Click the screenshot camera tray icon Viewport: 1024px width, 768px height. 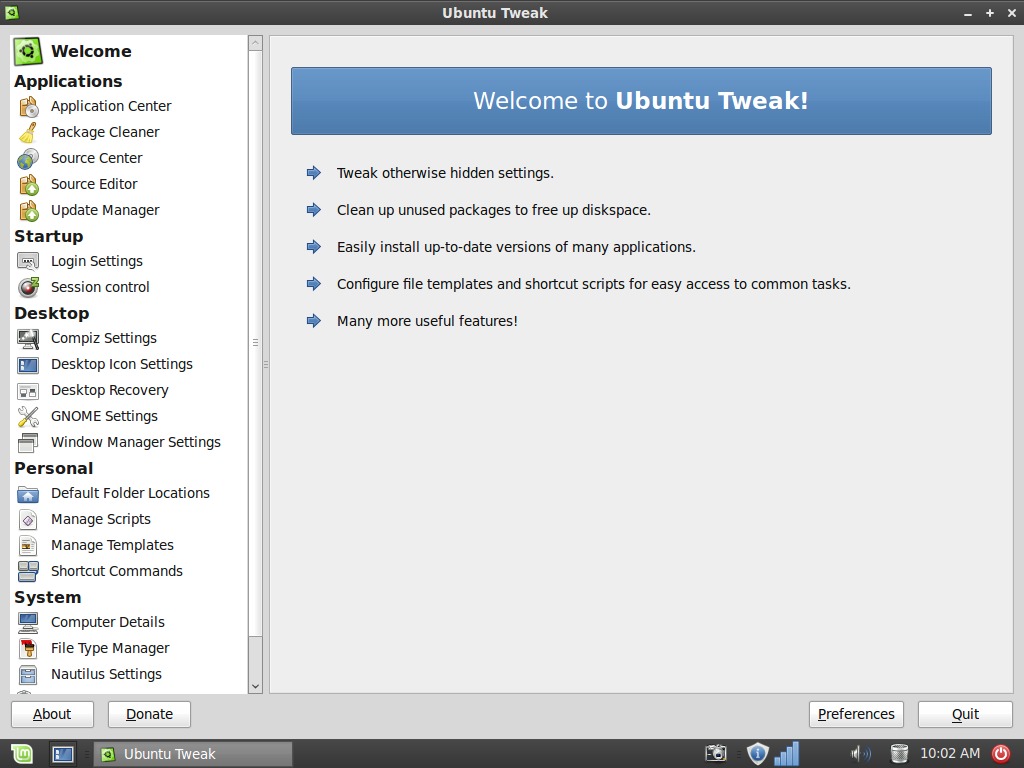[x=716, y=753]
